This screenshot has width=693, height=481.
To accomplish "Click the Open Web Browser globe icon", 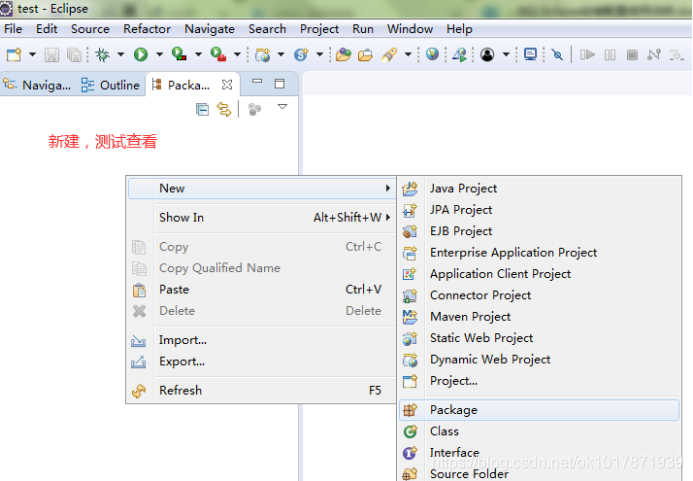I will (x=432, y=54).
